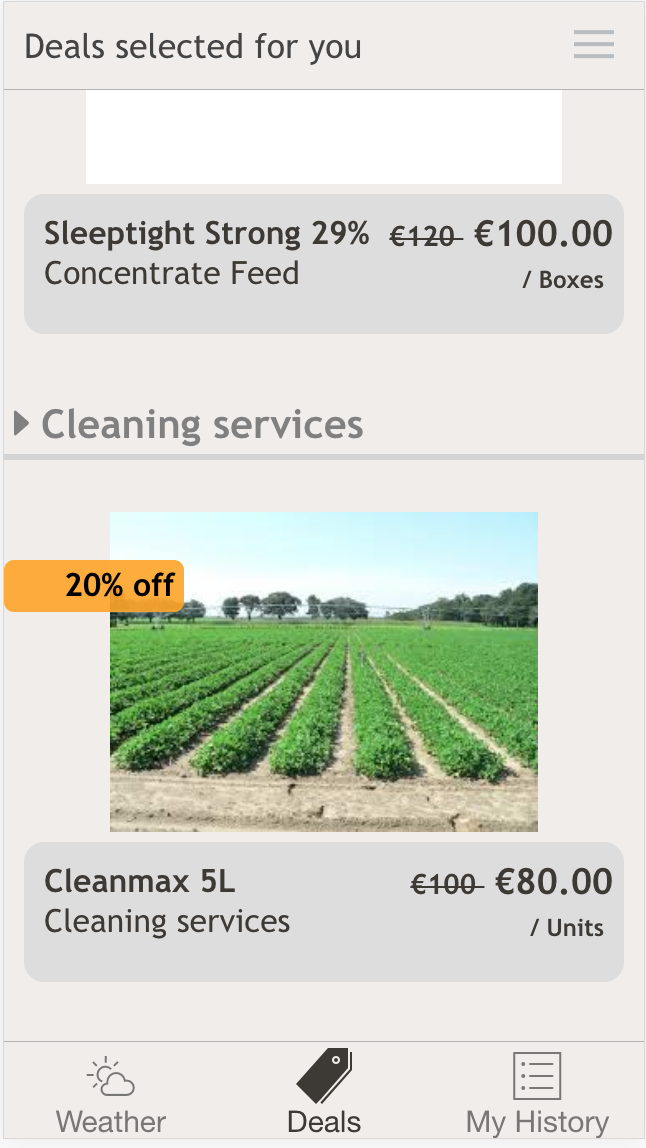Open the Sleeptight Strong 29% deal
Image resolution: width=646 pixels, height=1148 pixels.
pos(206,234)
